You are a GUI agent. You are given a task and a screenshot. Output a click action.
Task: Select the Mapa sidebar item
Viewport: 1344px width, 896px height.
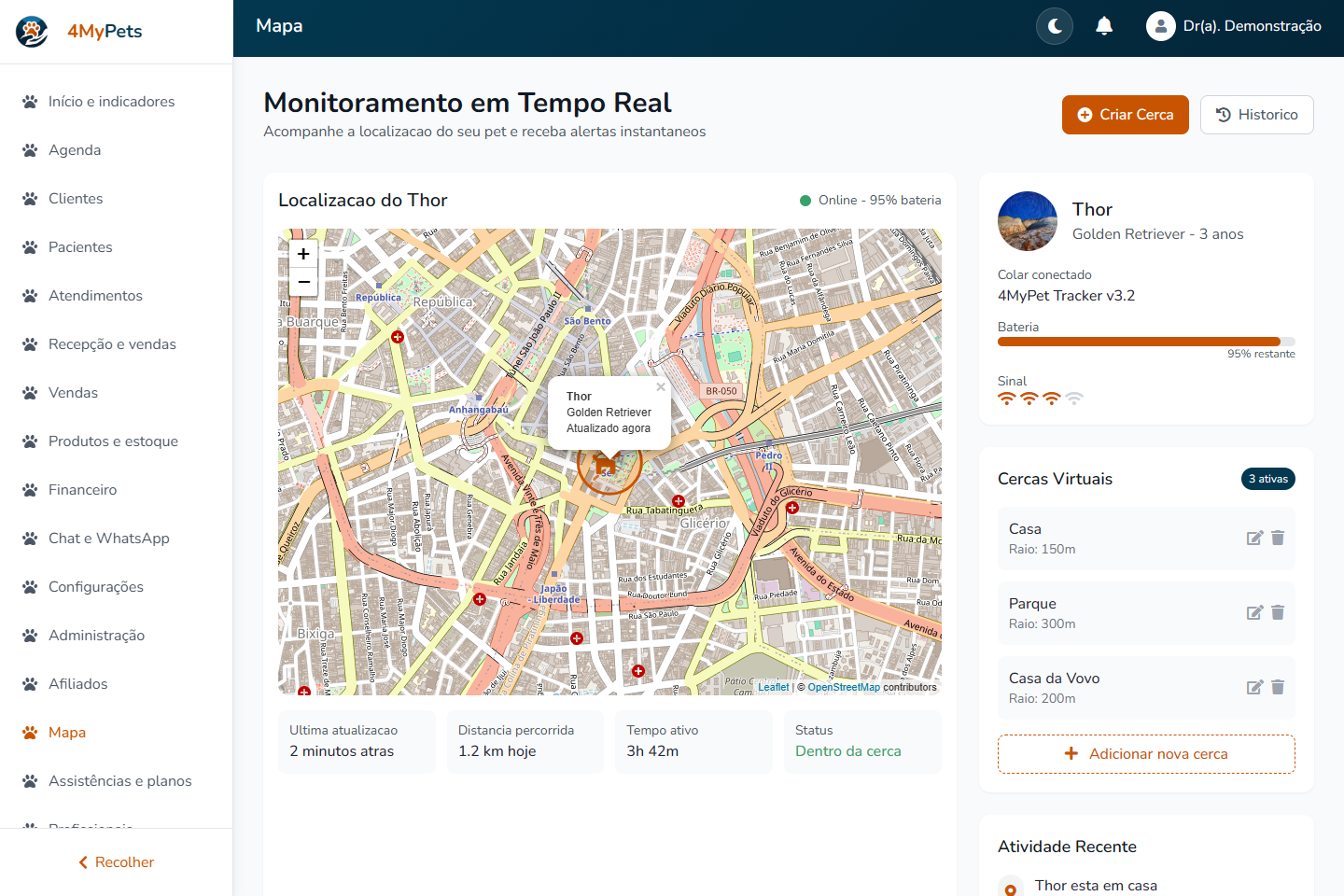[116, 733]
